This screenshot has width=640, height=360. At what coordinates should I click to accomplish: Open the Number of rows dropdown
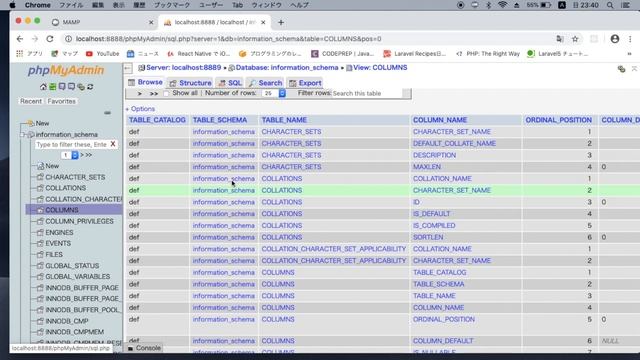click(x=274, y=93)
